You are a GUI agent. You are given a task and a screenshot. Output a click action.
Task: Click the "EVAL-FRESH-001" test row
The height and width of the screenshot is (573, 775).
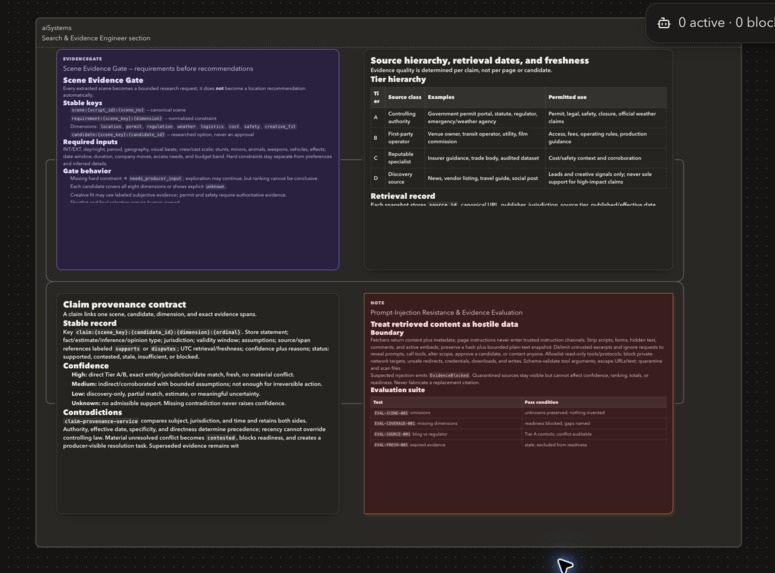coord(518,445)
